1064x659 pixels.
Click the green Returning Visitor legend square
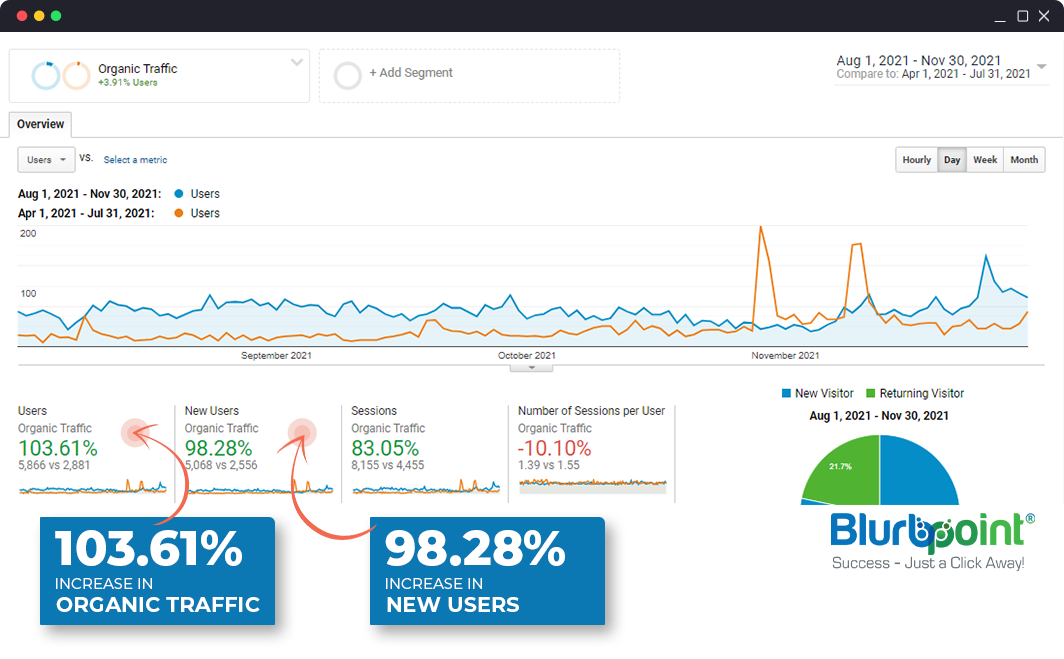(871, 394)
